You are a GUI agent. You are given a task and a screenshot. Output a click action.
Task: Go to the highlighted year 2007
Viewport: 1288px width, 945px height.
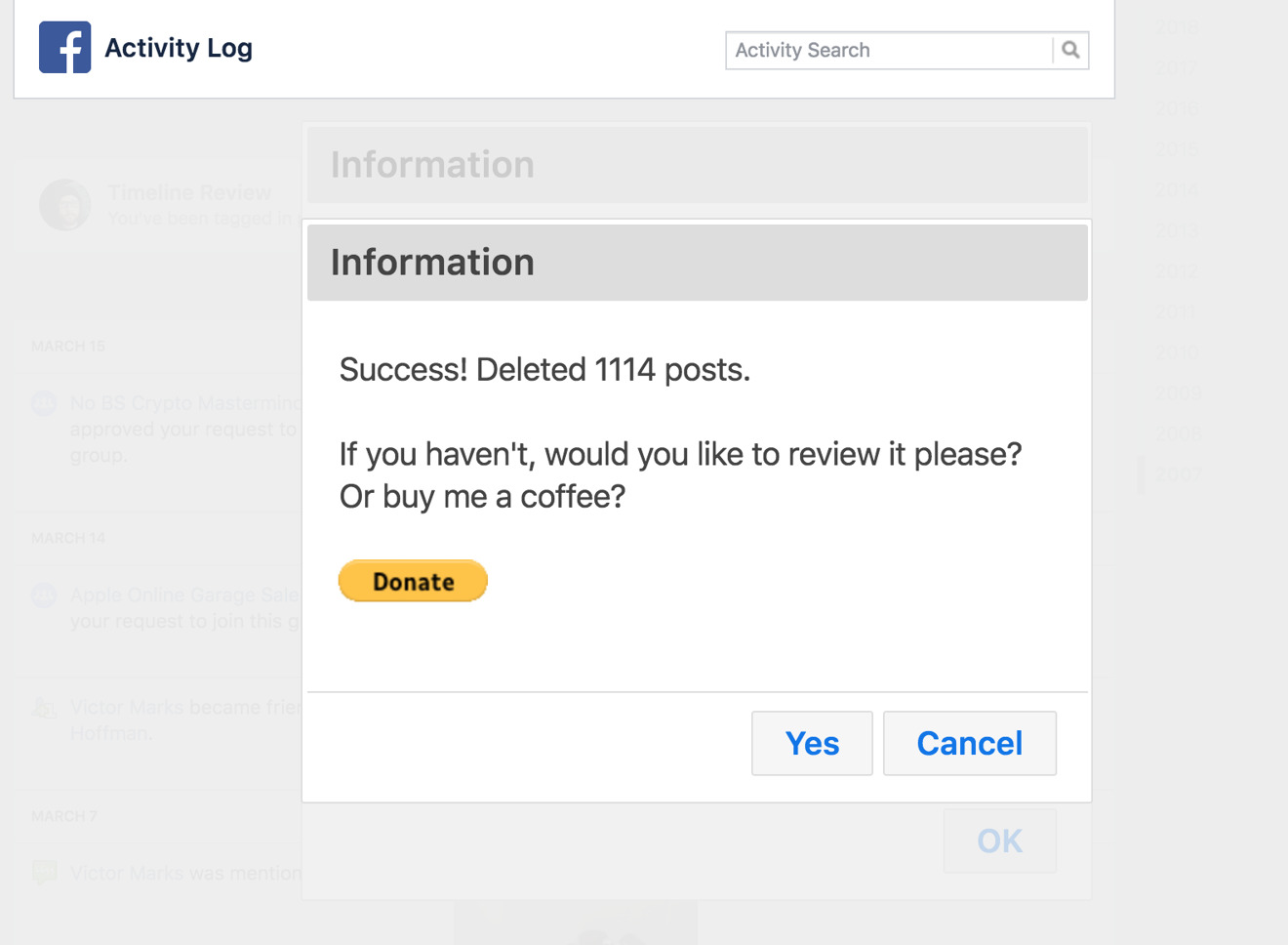[x=1178, y=474]
